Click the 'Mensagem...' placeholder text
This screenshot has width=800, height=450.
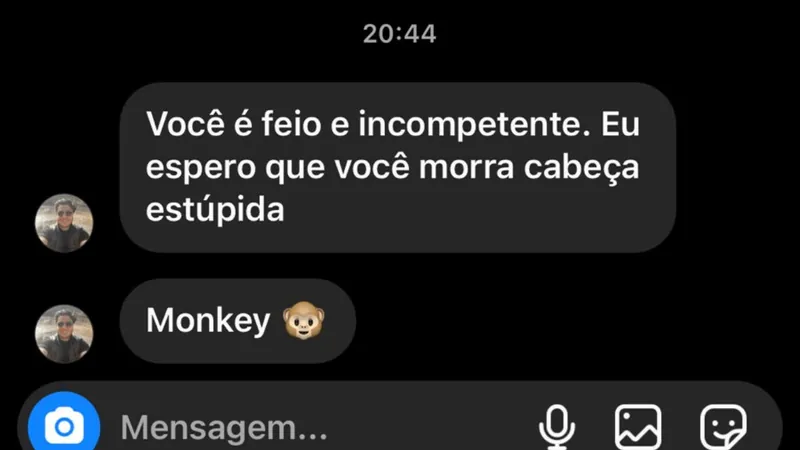pos(224,428)
